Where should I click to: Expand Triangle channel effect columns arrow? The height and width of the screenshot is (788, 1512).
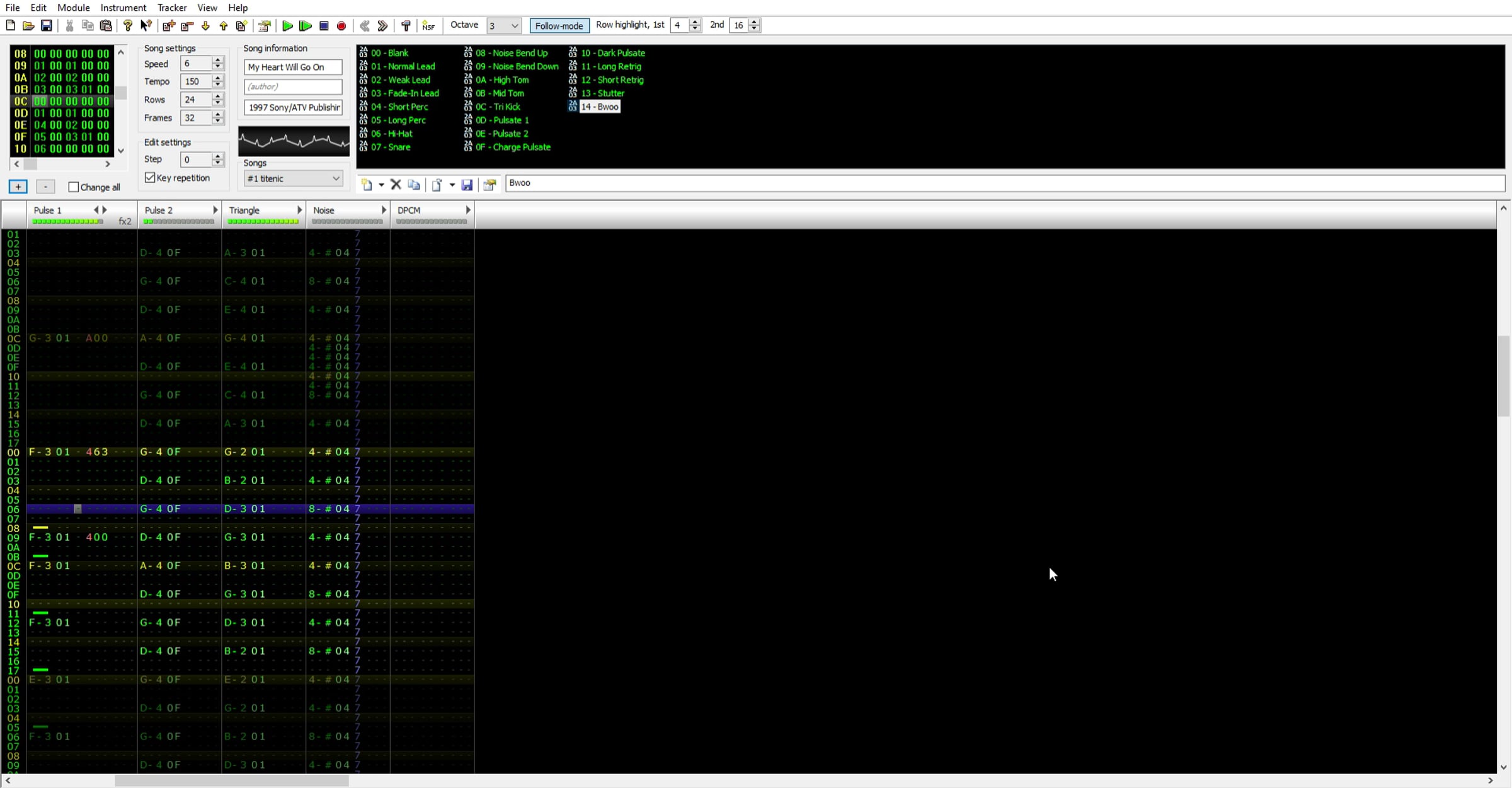[x=300, y=210]
